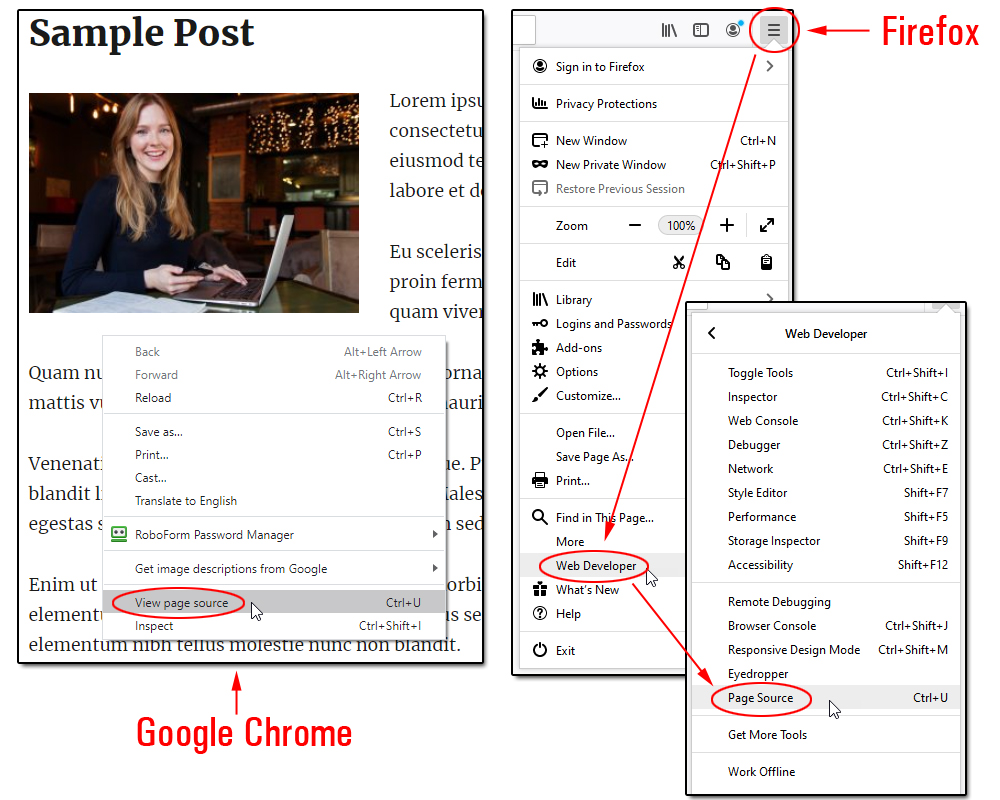The image size is (1000, 800).
Task: Click the Cut scissors icon
Action: (679, 262)
